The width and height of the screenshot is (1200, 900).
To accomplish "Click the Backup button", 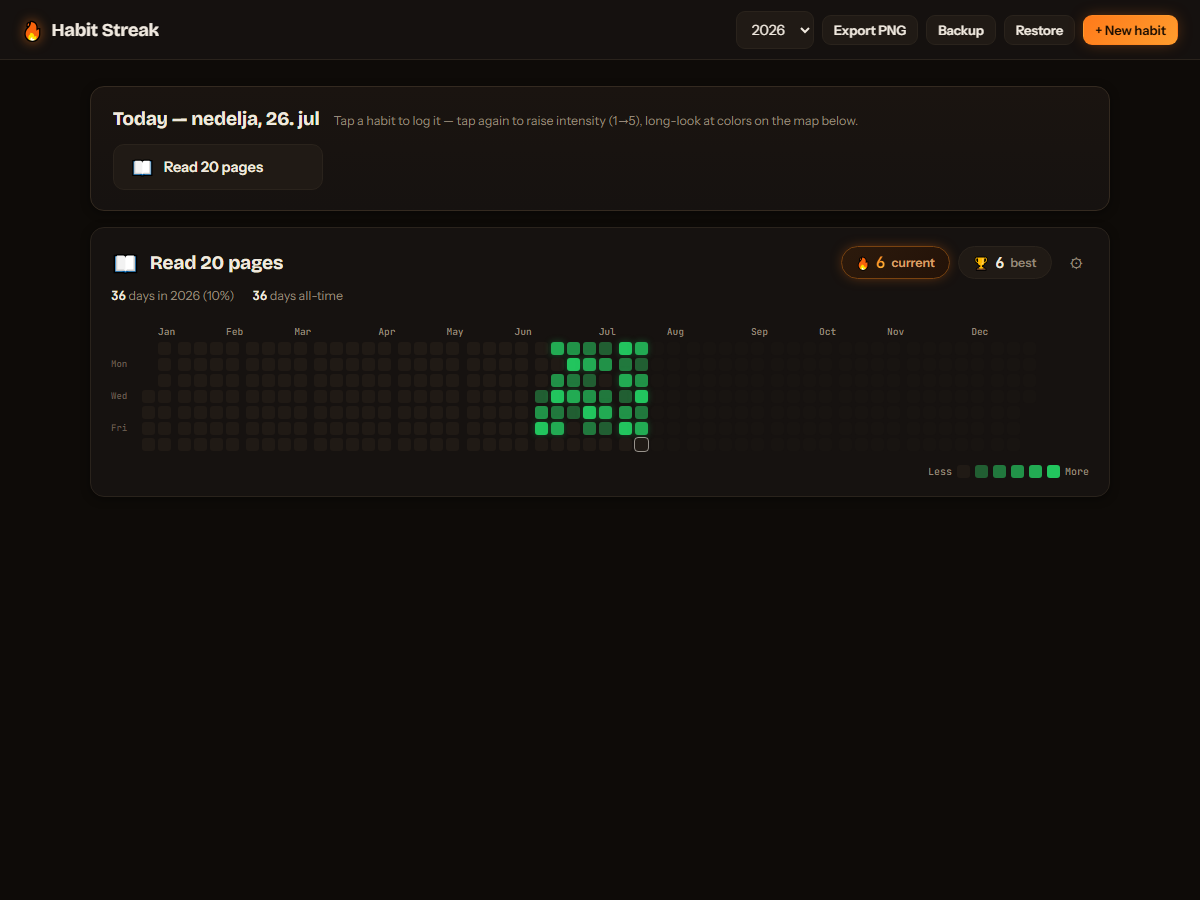I will 961,30.
